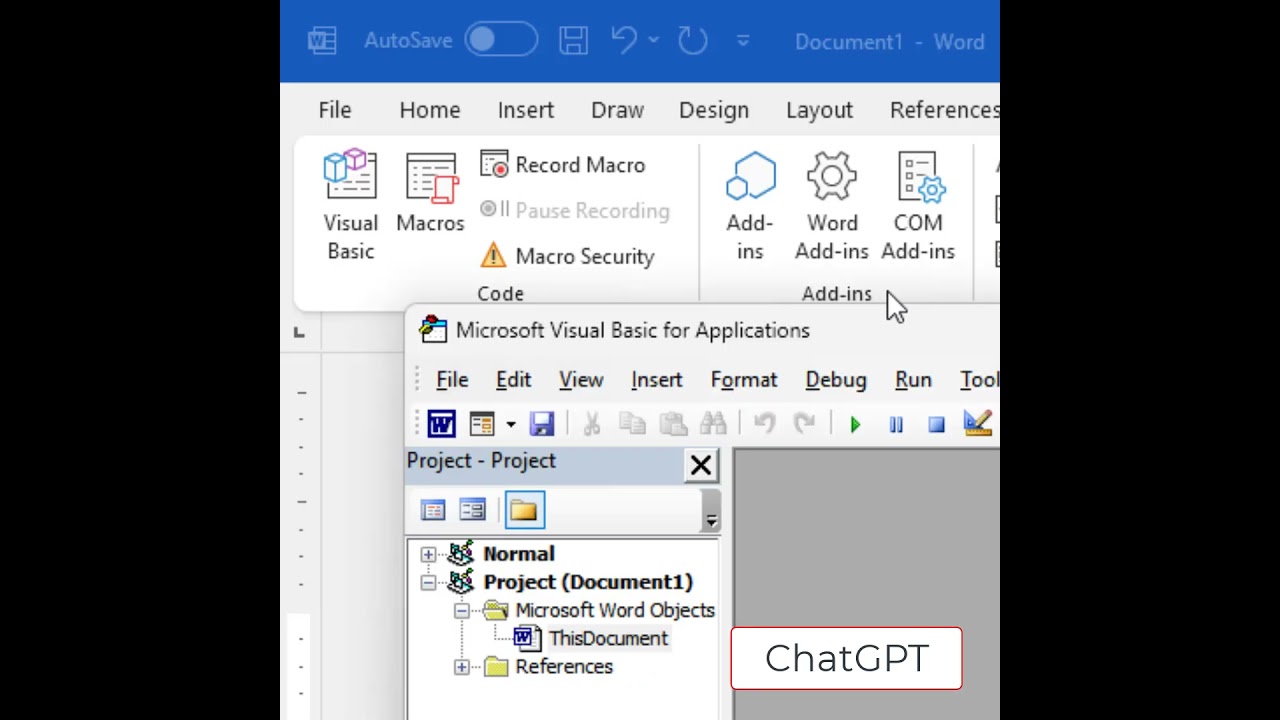Toggle Folders button in Project panel
This screenshot has height=720, width=1280.
(524, 511)
